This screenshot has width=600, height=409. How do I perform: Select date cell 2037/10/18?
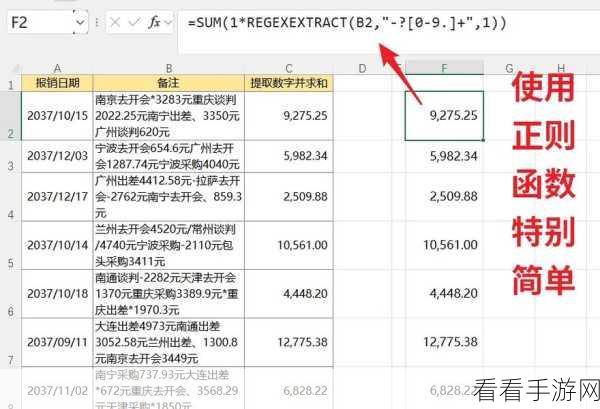57,294
